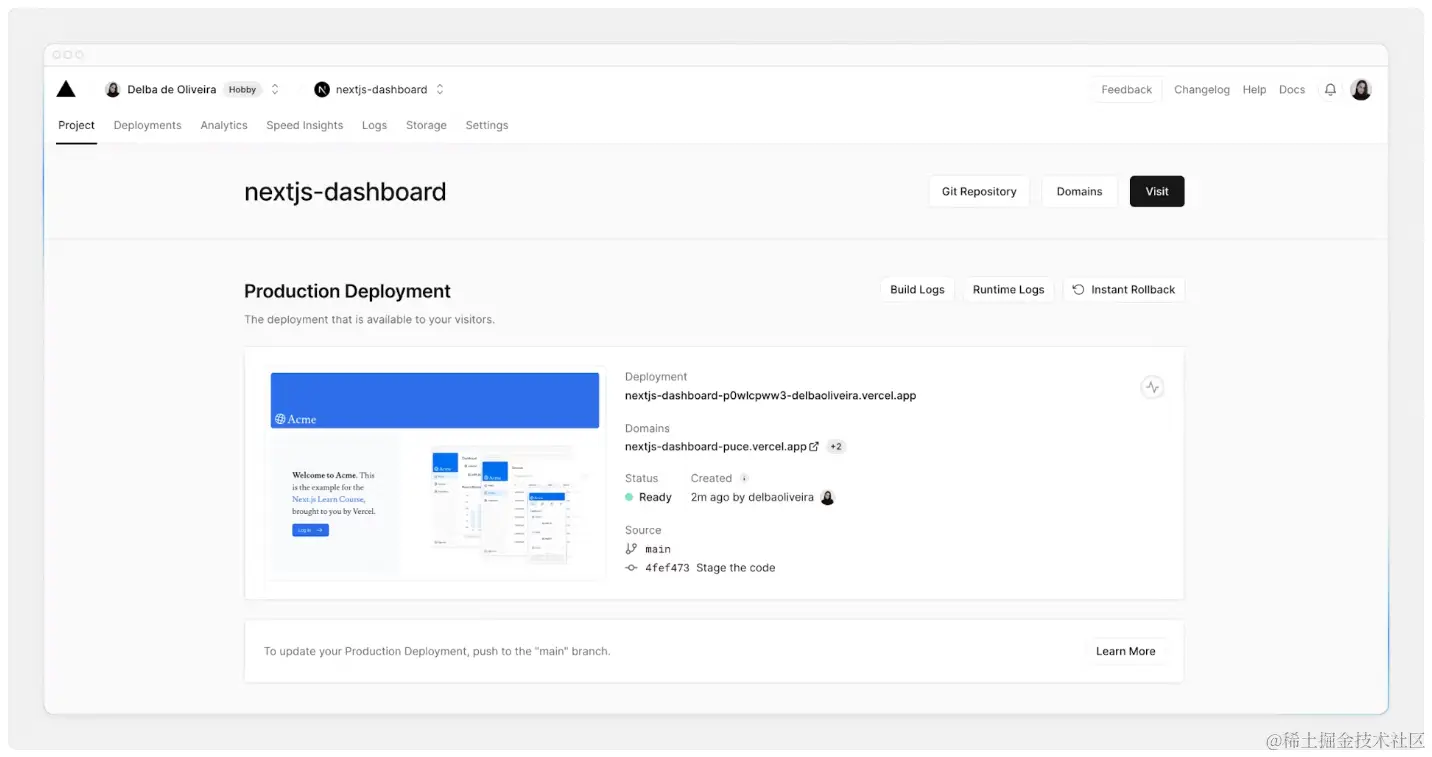This screenshot has width=1432, height=757.
Task: Open Build Logs
Action: tap(917, 290)
